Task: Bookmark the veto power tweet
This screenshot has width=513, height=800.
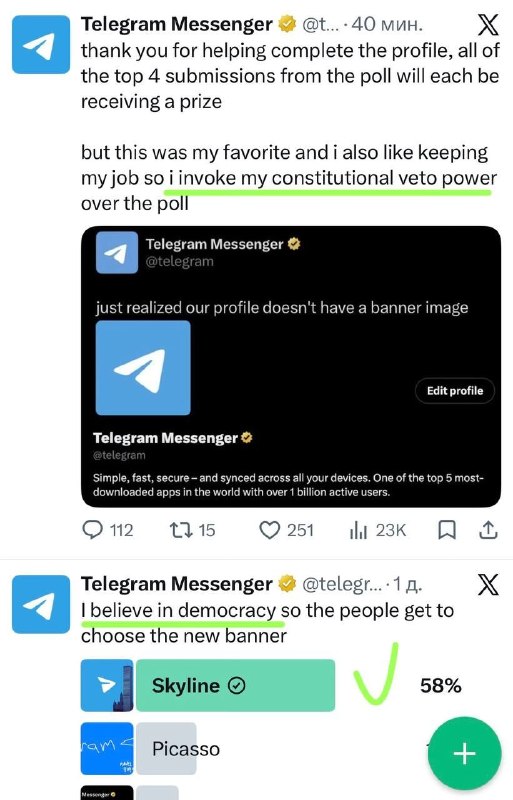Action: [447, 530]
